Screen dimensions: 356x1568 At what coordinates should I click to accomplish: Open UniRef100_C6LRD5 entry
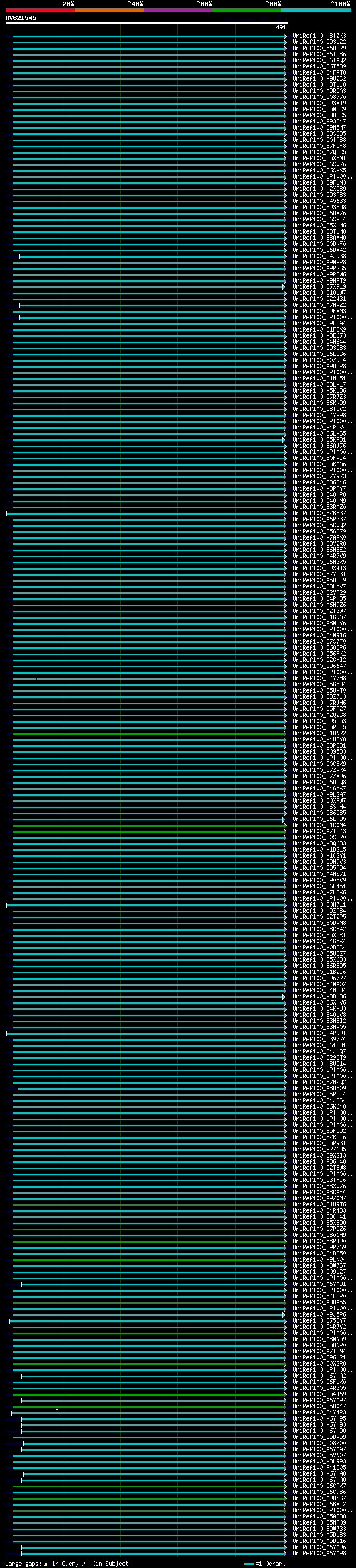[319, 819]
